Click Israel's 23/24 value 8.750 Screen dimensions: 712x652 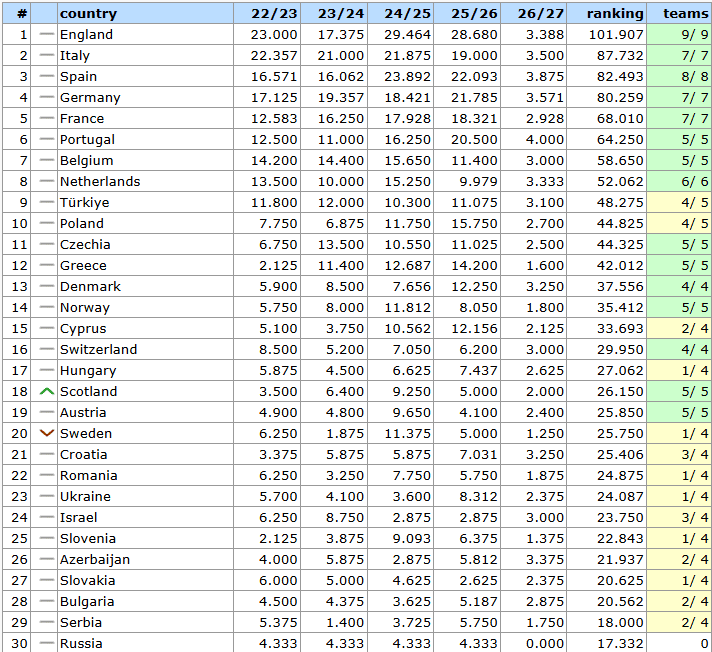tap(345, 518)
